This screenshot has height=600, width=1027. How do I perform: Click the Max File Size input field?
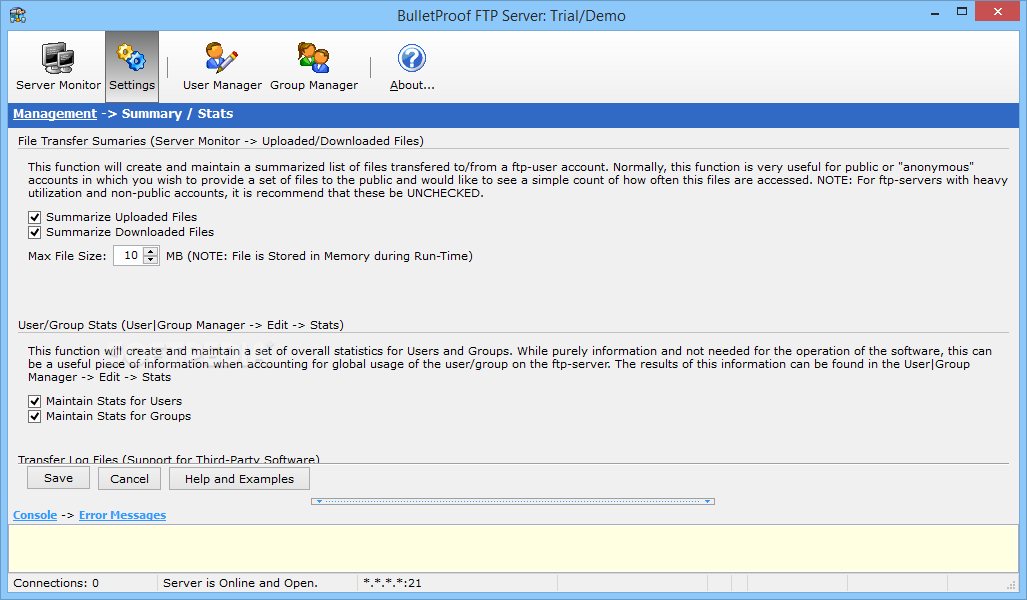pos(128,255)
